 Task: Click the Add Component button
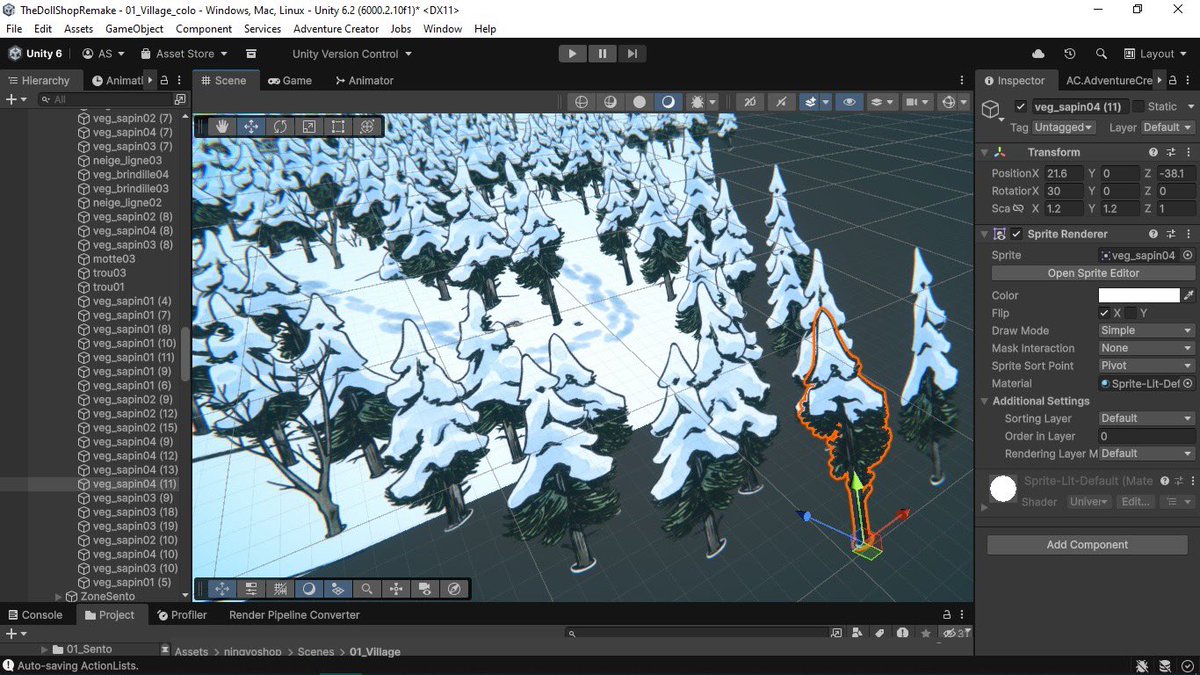[1087, 545]
